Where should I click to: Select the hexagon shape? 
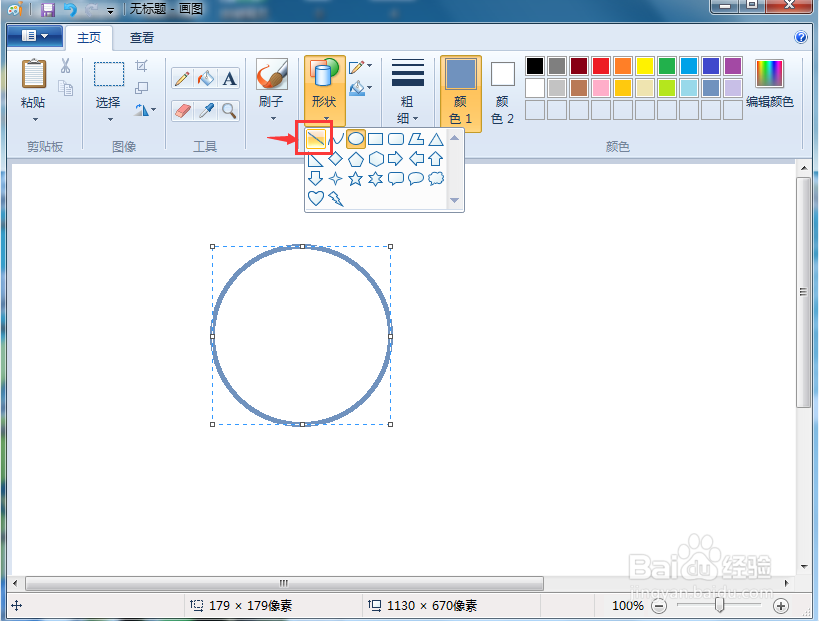click(376, 159)
